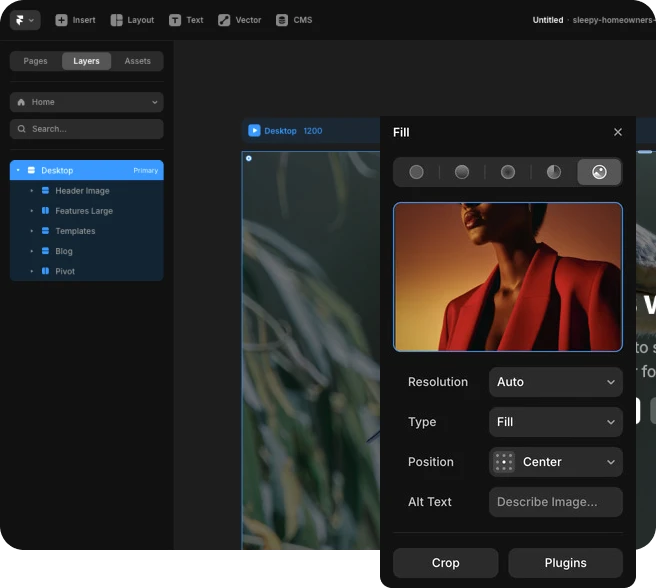Open the Resolution dropdown set to Auto
The height and width of the screenshot is (588, 656).
(555, 382)
